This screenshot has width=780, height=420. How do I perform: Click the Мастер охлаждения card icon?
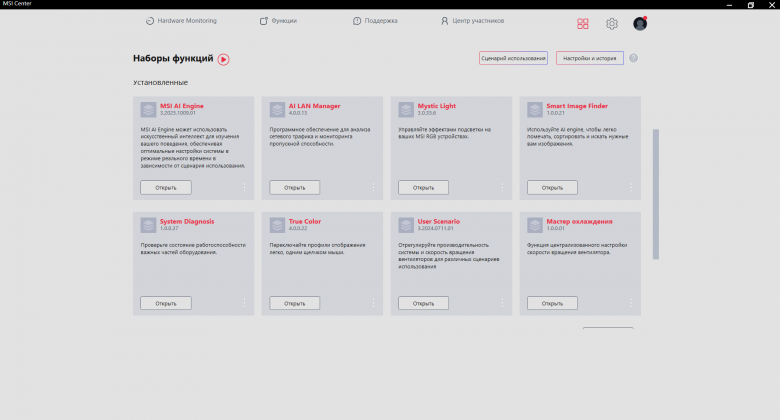click(535, 225)
